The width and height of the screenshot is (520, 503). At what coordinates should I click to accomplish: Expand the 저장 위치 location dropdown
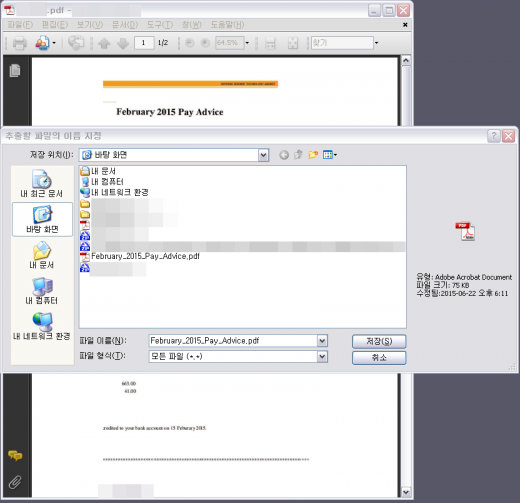point(263,155)
